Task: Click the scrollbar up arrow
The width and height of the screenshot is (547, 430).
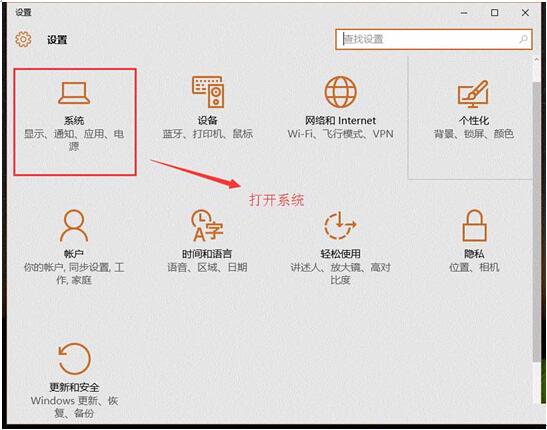Action: [x=537, y=60]
